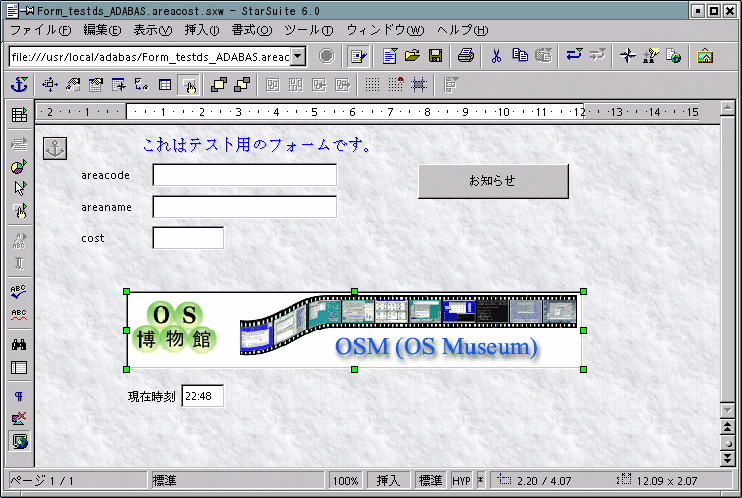This screenshot has height=498, width=742.
Task: Toggle helplines while moving icon
Action: 418,85
